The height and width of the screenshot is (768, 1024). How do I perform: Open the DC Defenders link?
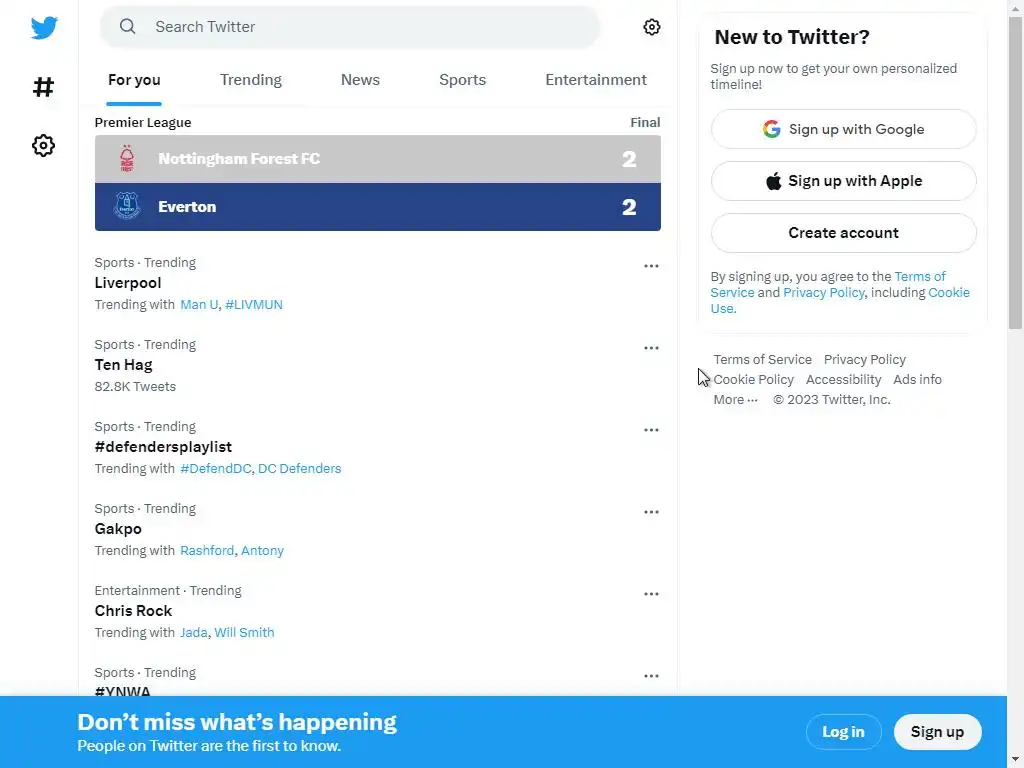coord(299,468)
